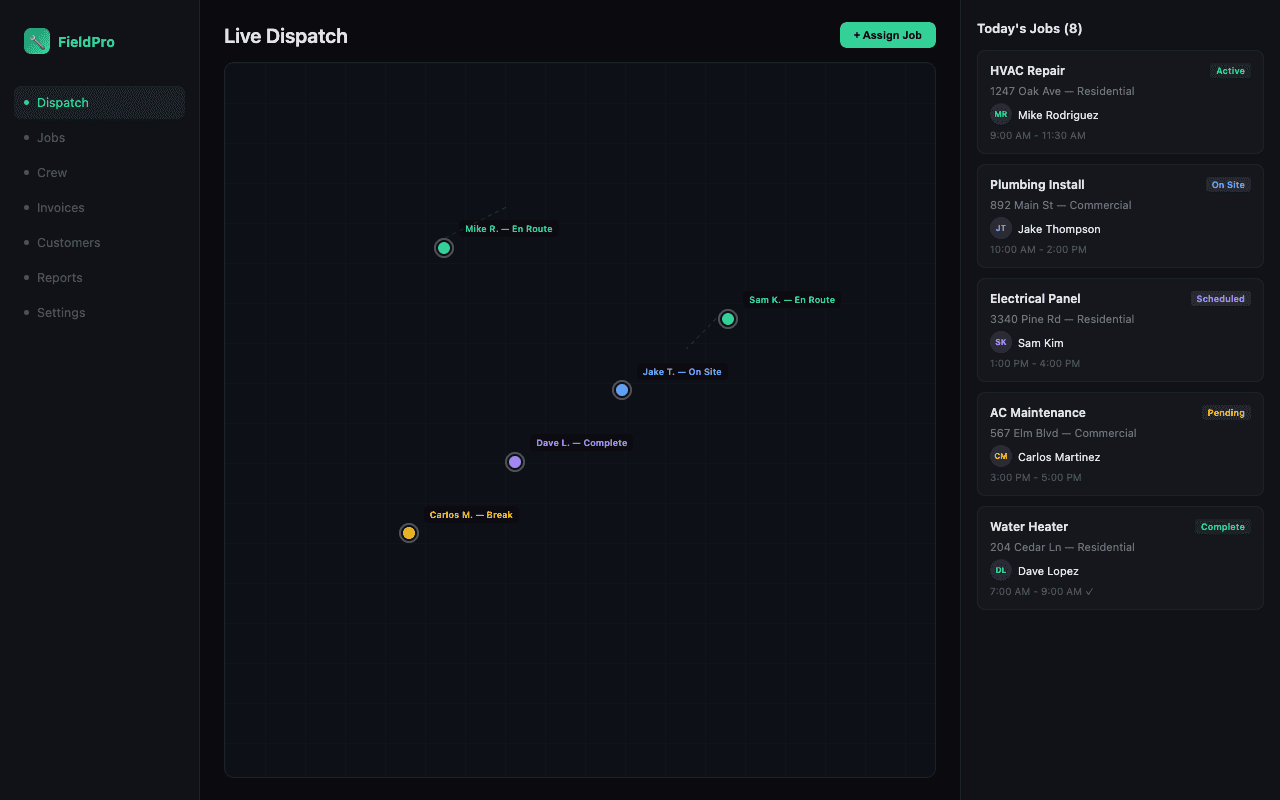
Task: Click the DL avatar for Dave Lopez
Action: [x=1001, y=570]
